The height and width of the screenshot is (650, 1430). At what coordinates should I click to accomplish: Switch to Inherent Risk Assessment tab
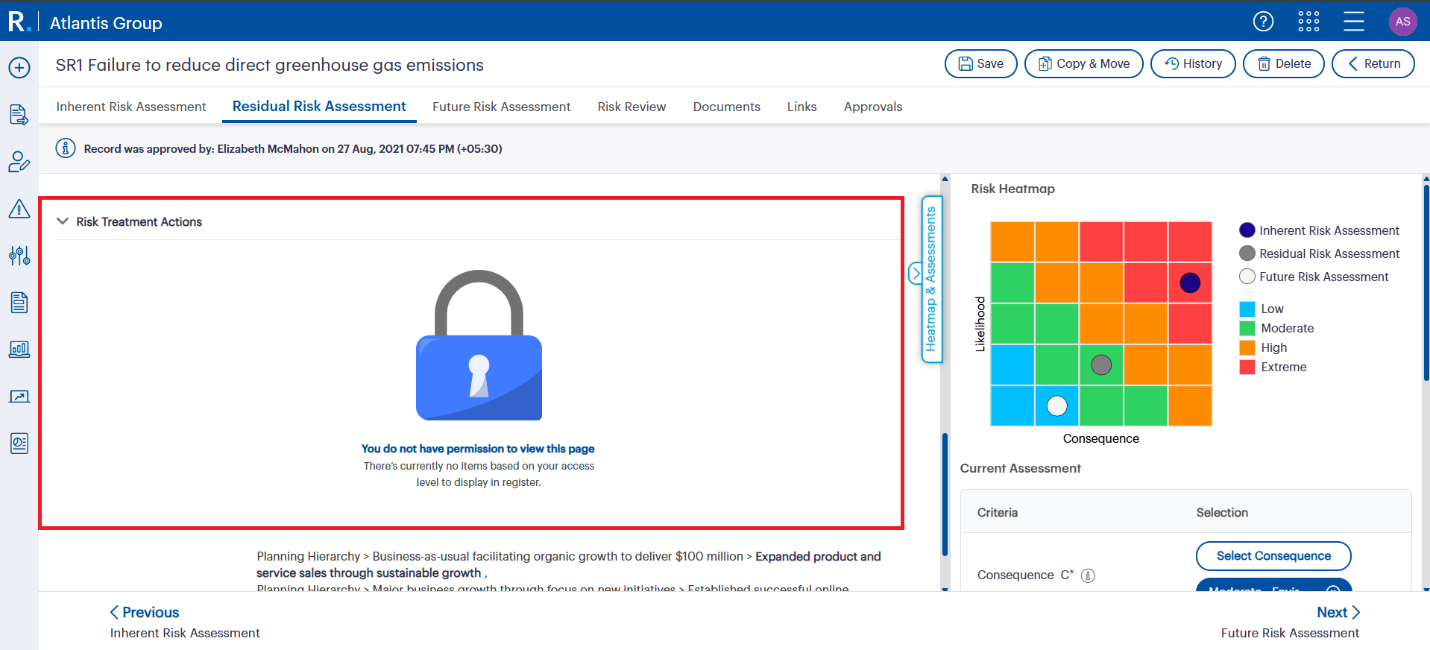(x=131, y=106)
